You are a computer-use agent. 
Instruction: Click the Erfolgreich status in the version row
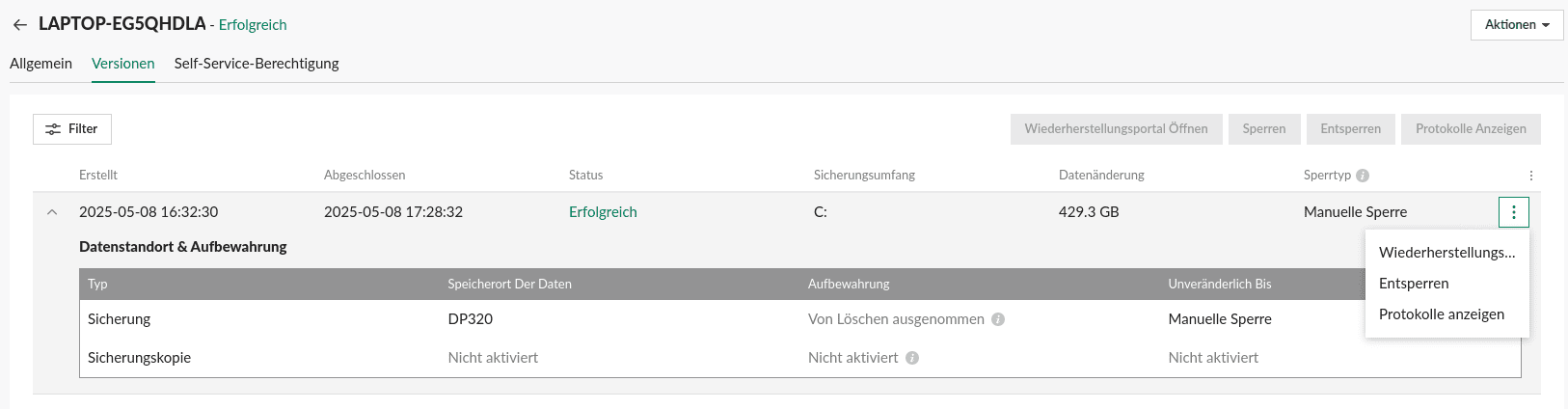coord(603,212)
